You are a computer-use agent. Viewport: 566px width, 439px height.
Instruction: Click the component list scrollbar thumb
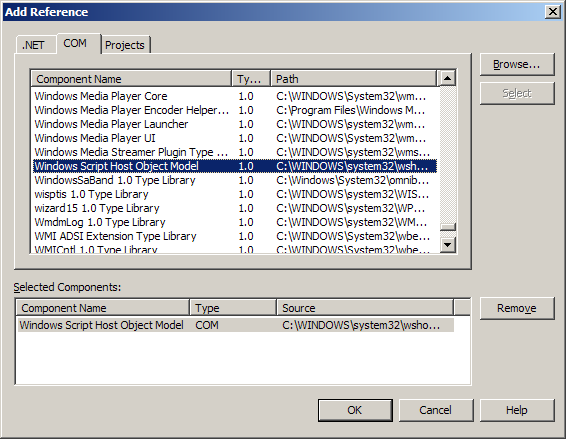click(448, 227)
